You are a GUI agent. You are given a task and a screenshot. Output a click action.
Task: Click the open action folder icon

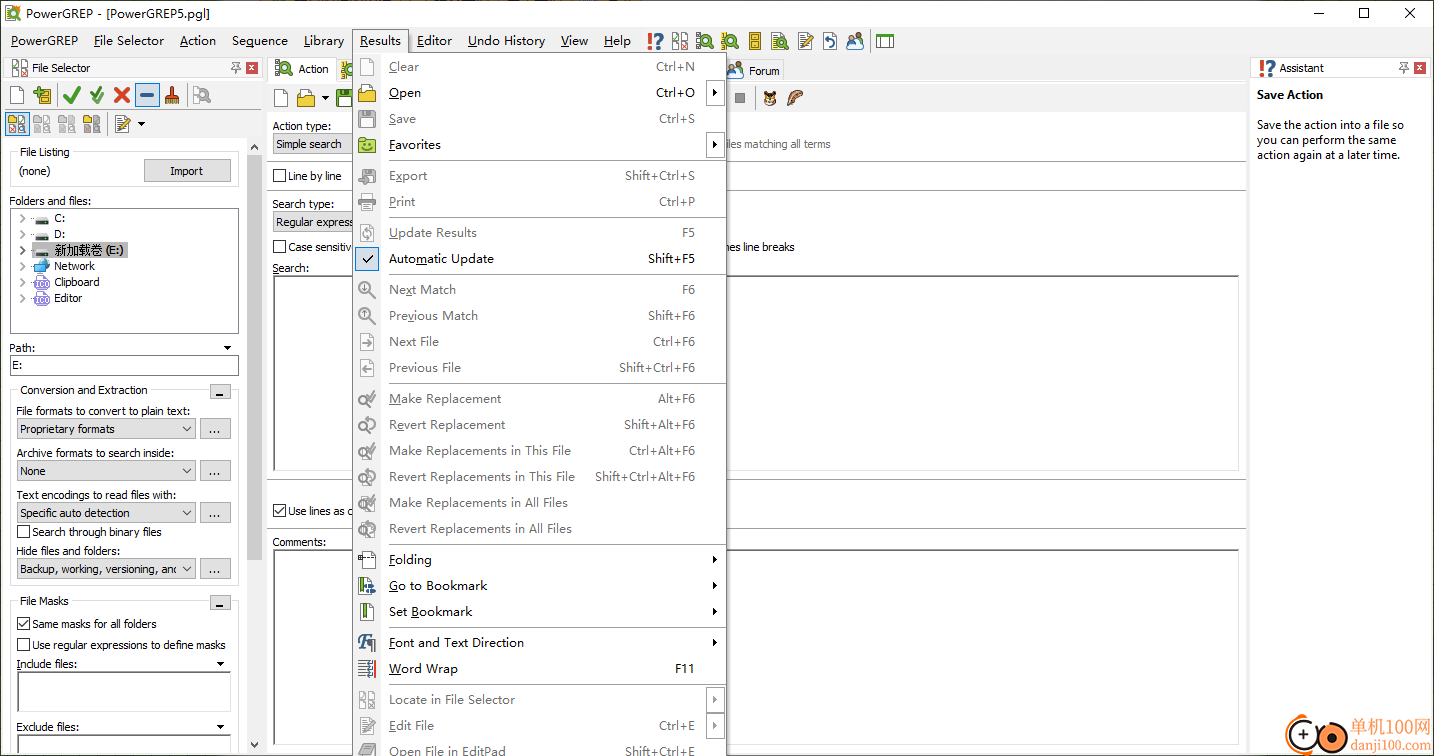coord(306,98)
